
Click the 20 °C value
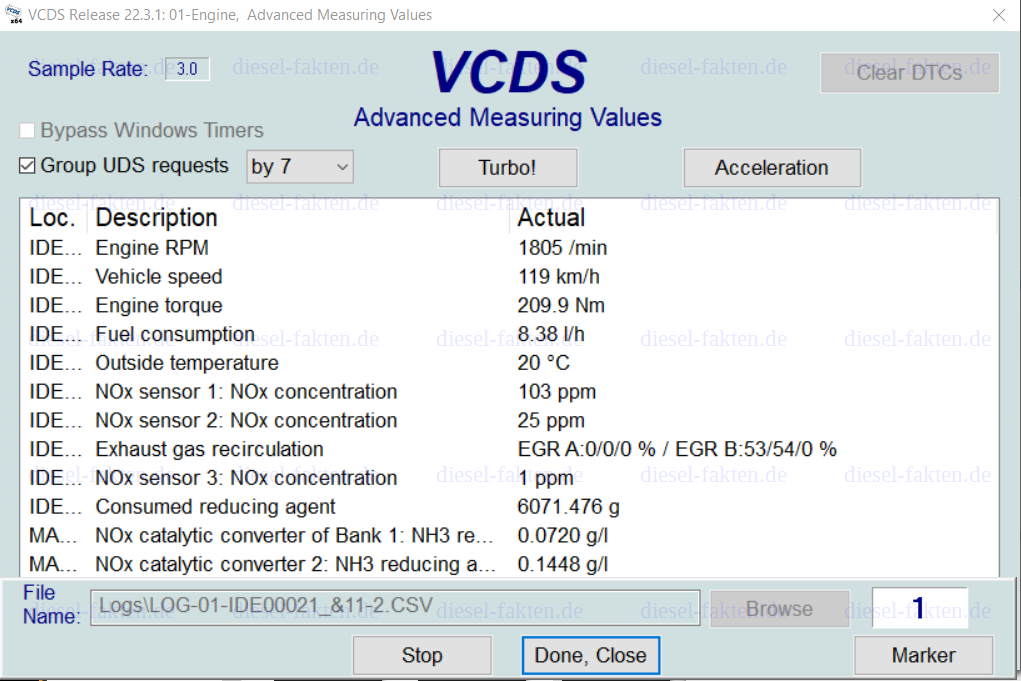(x=544, y=363)
